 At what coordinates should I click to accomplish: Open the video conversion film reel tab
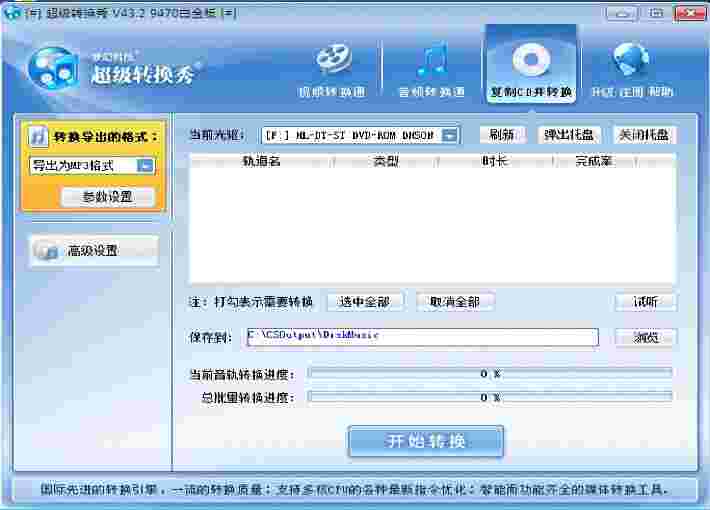(x=332, y=68)
